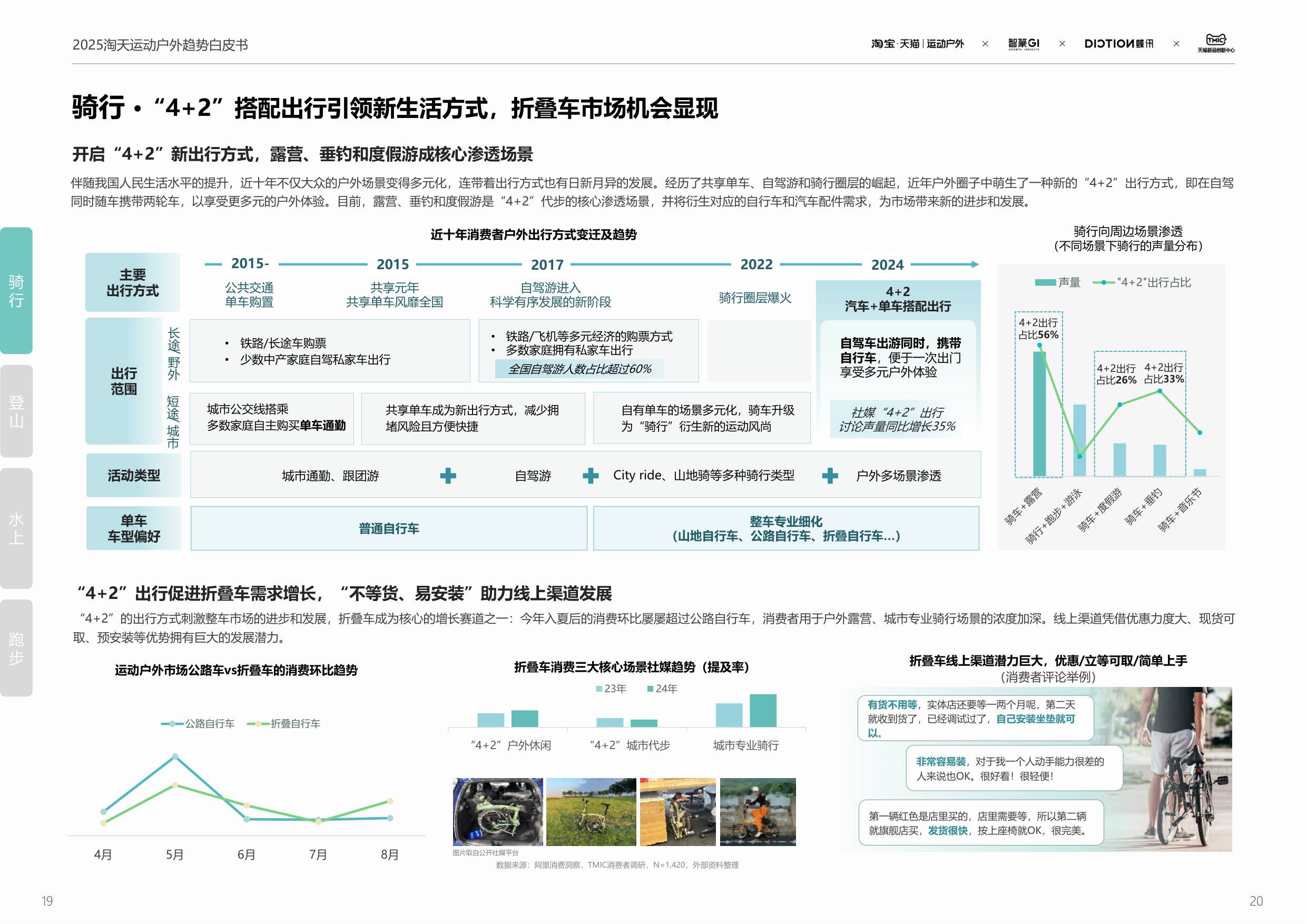Click the plus icon before City ride 山地骑
This screenshot has width=1307, height=924.
pos(592,476)
